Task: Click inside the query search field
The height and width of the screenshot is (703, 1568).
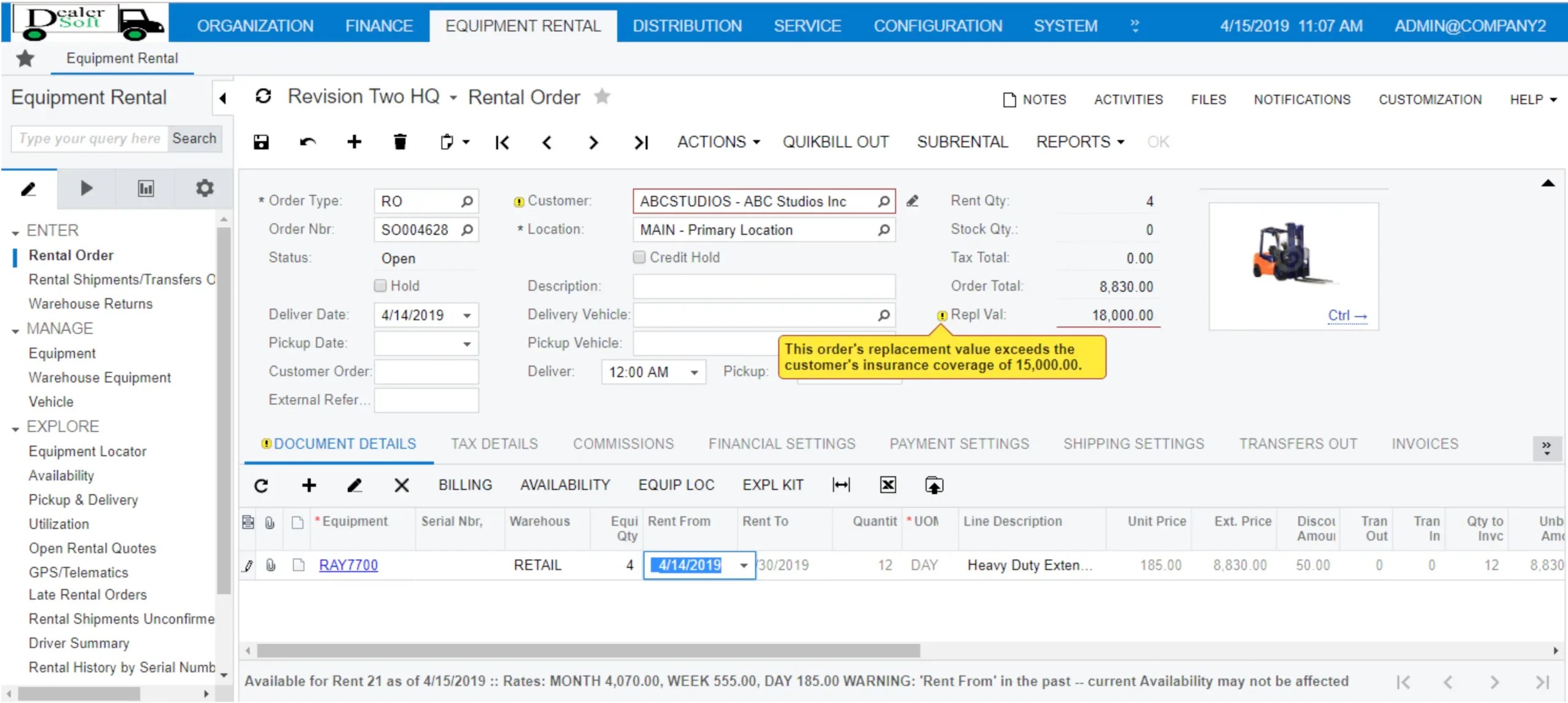Action: pos(88,139)
